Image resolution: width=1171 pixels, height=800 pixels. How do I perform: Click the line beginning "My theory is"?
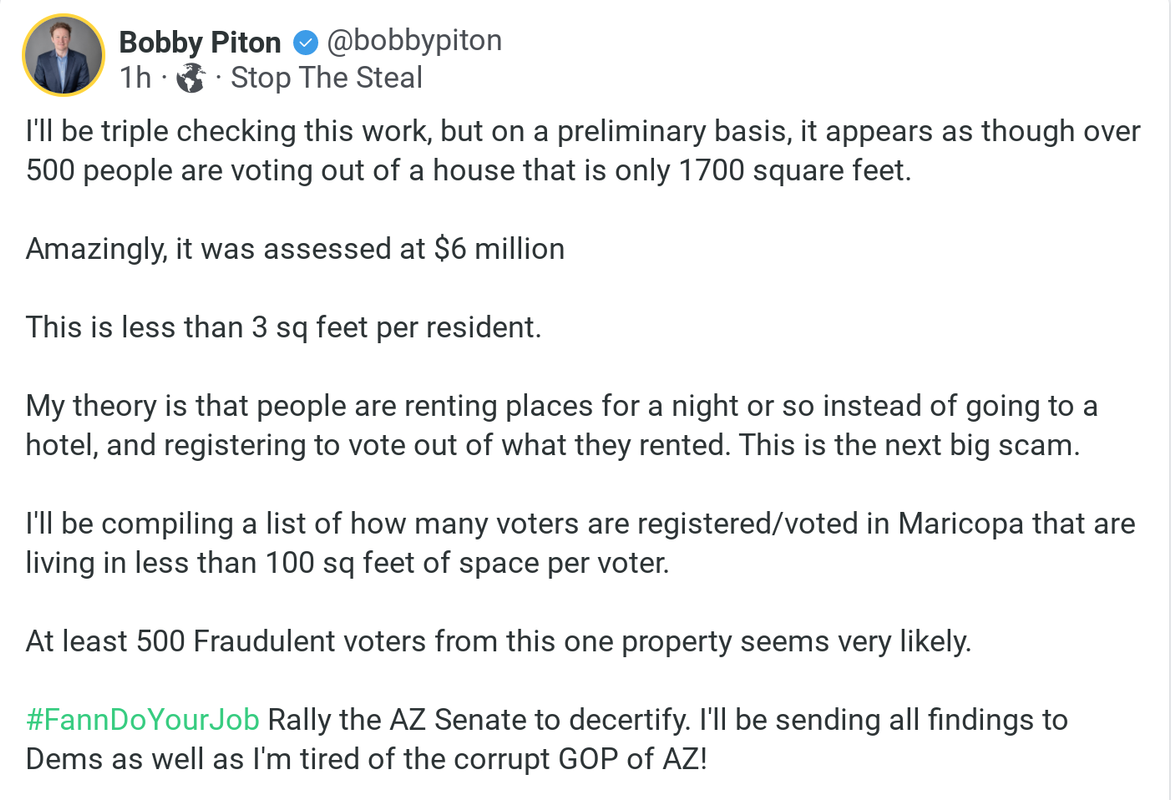562,406
